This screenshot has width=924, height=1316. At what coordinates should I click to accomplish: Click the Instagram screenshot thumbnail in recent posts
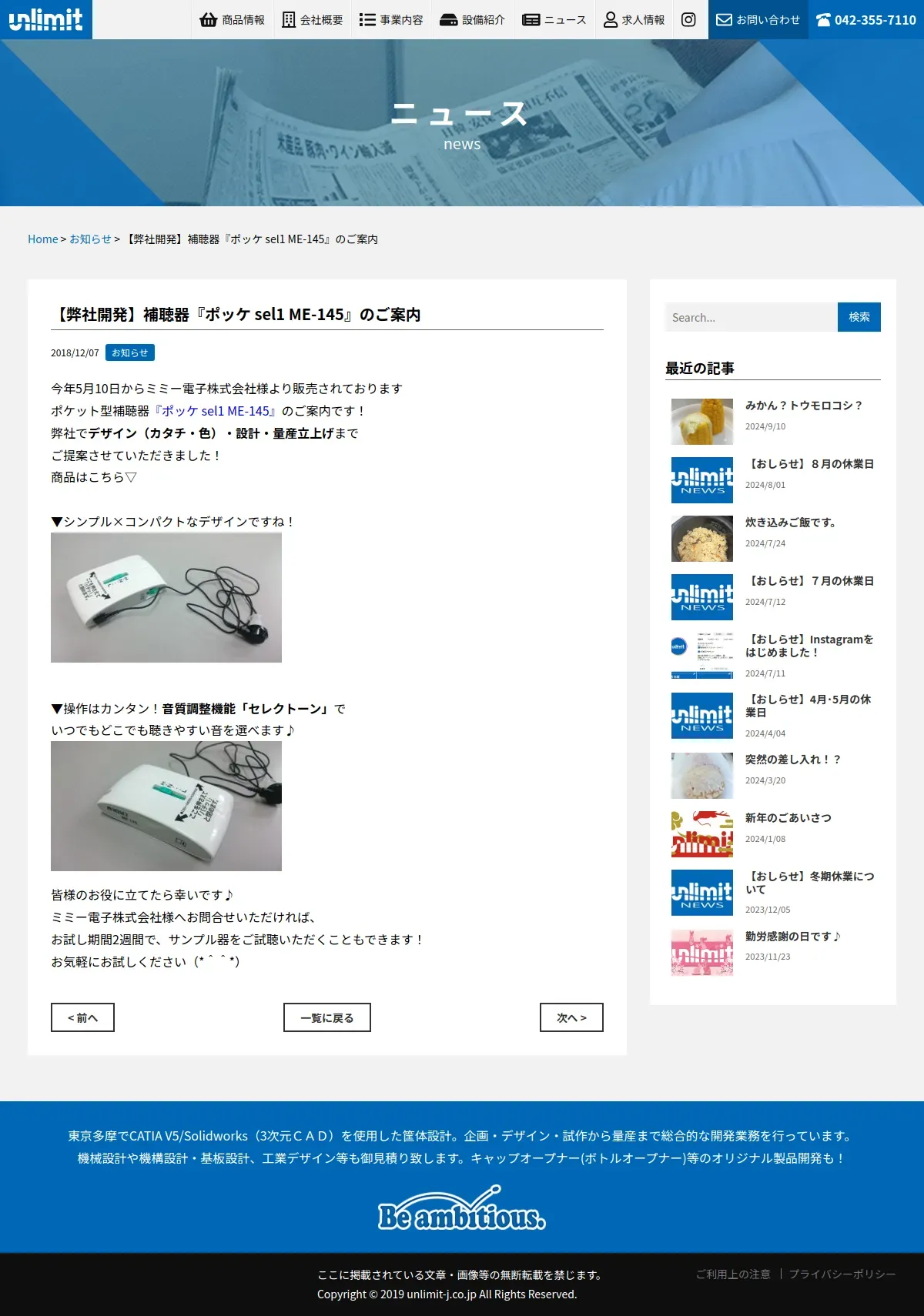tap(702, 656)
